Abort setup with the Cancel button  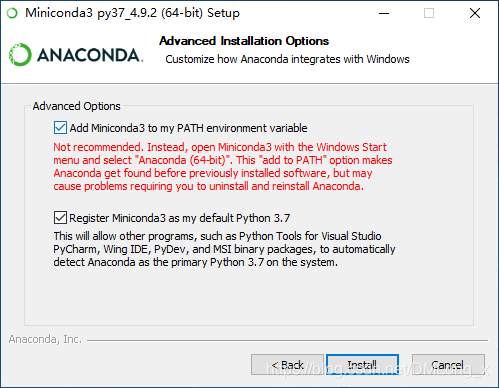pos(448,364)
